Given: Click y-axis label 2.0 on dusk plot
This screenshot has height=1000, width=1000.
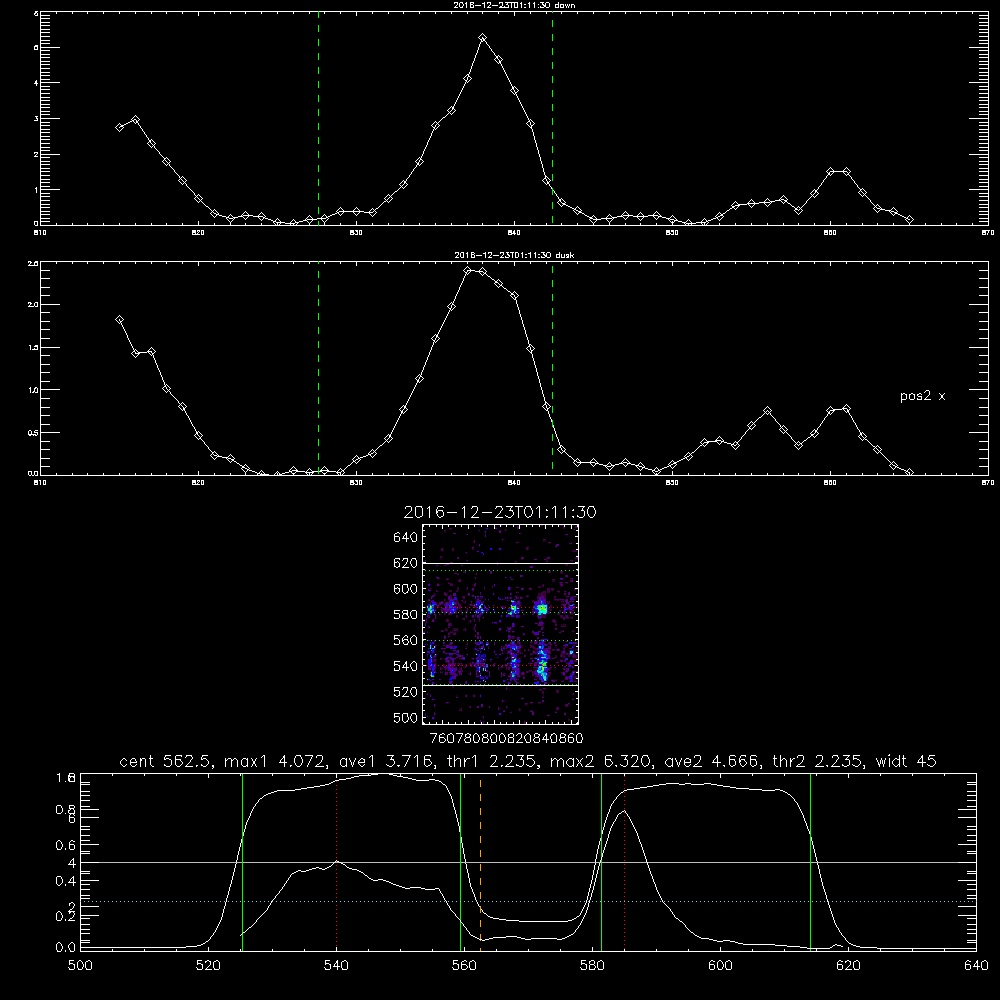Looking at the screenshot, I should [x=33, y=305].
